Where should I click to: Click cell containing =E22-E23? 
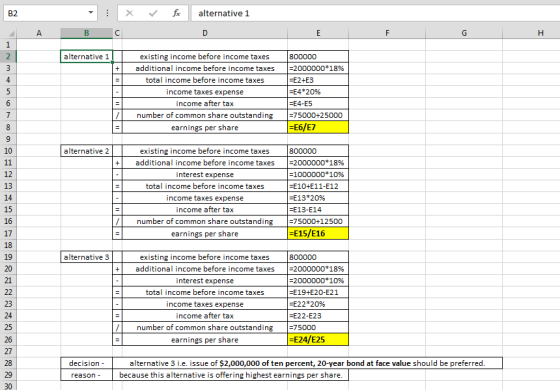point(318,316)
